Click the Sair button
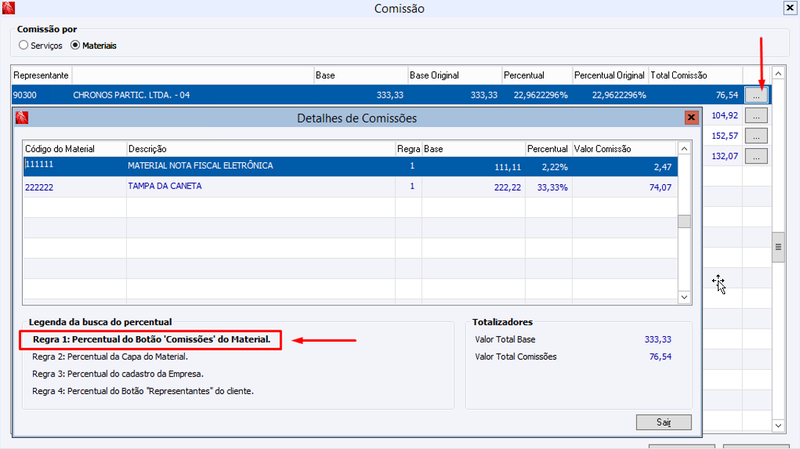 664,422
